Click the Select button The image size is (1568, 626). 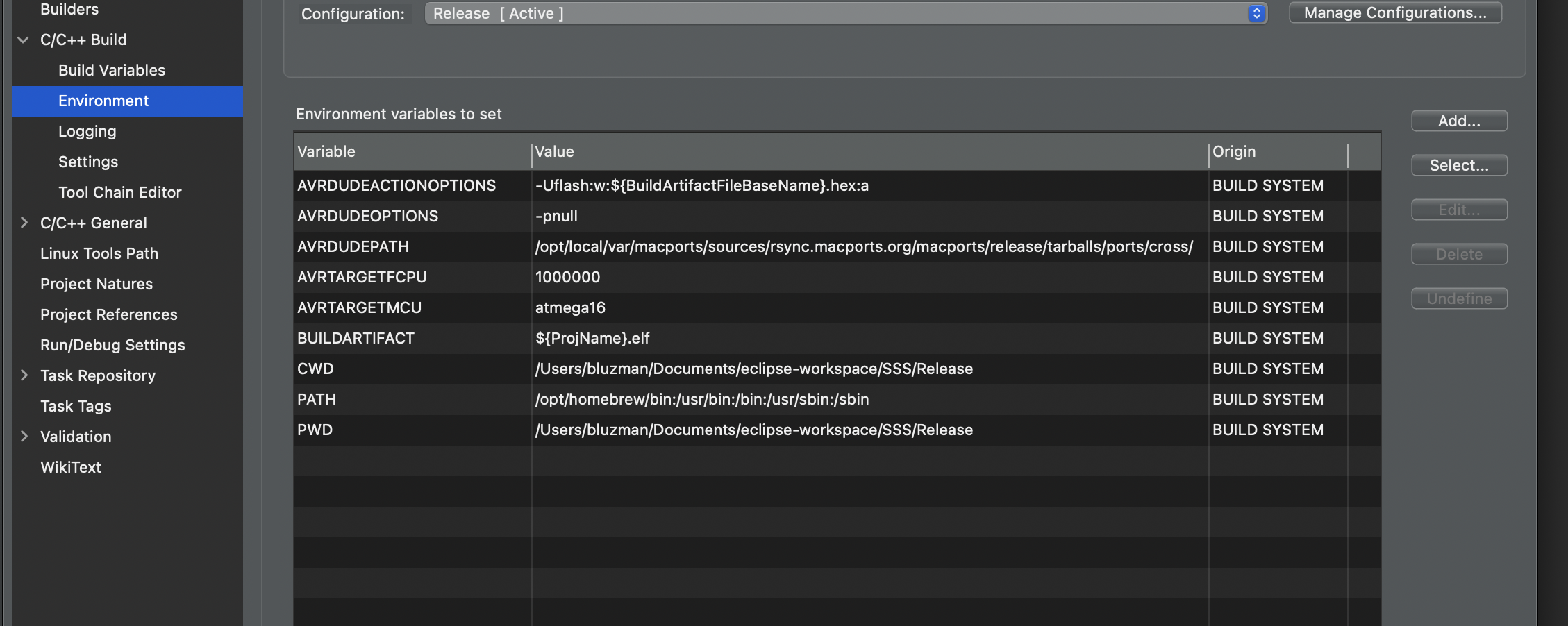tap(1459, 165)
